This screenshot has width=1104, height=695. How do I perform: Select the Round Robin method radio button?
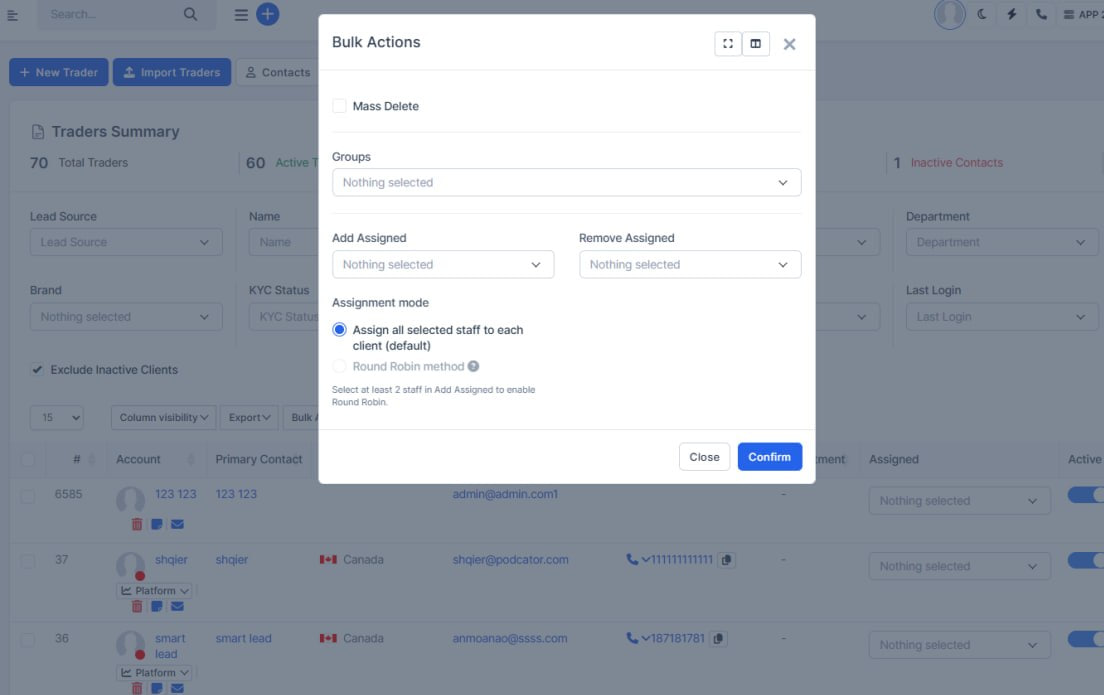coord(339,366)
